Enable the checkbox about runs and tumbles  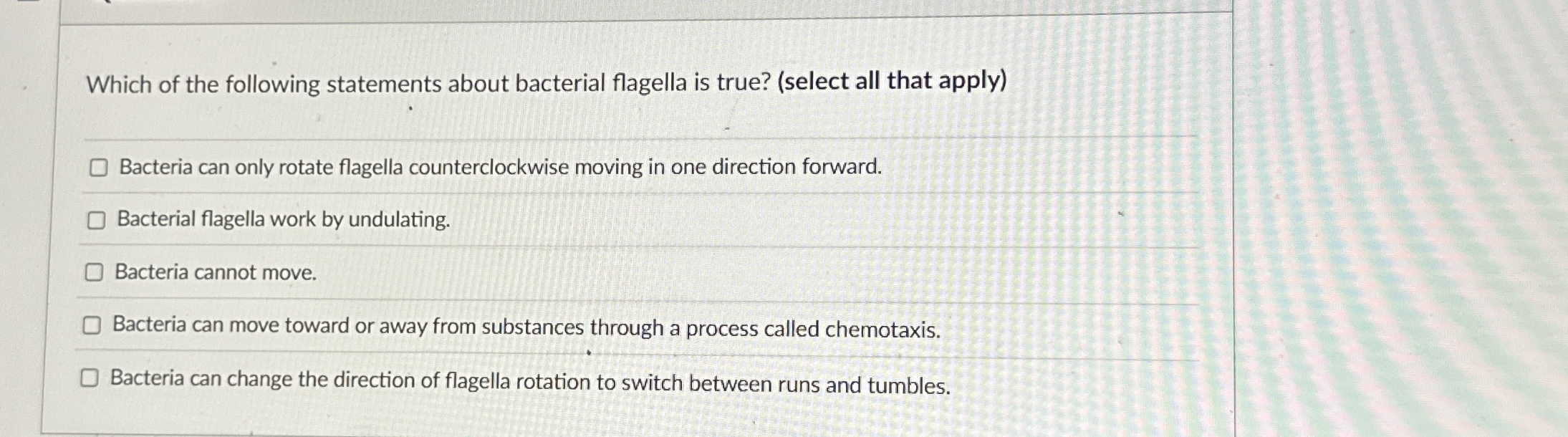[x=90, y=380]
